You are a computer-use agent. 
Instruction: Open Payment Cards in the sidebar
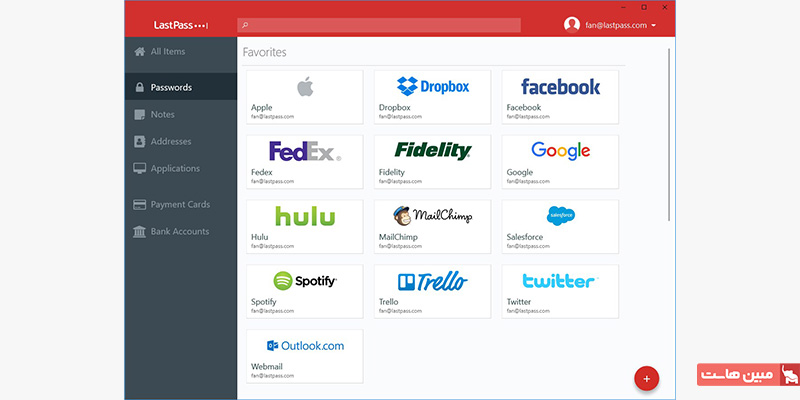coord(181,205)
